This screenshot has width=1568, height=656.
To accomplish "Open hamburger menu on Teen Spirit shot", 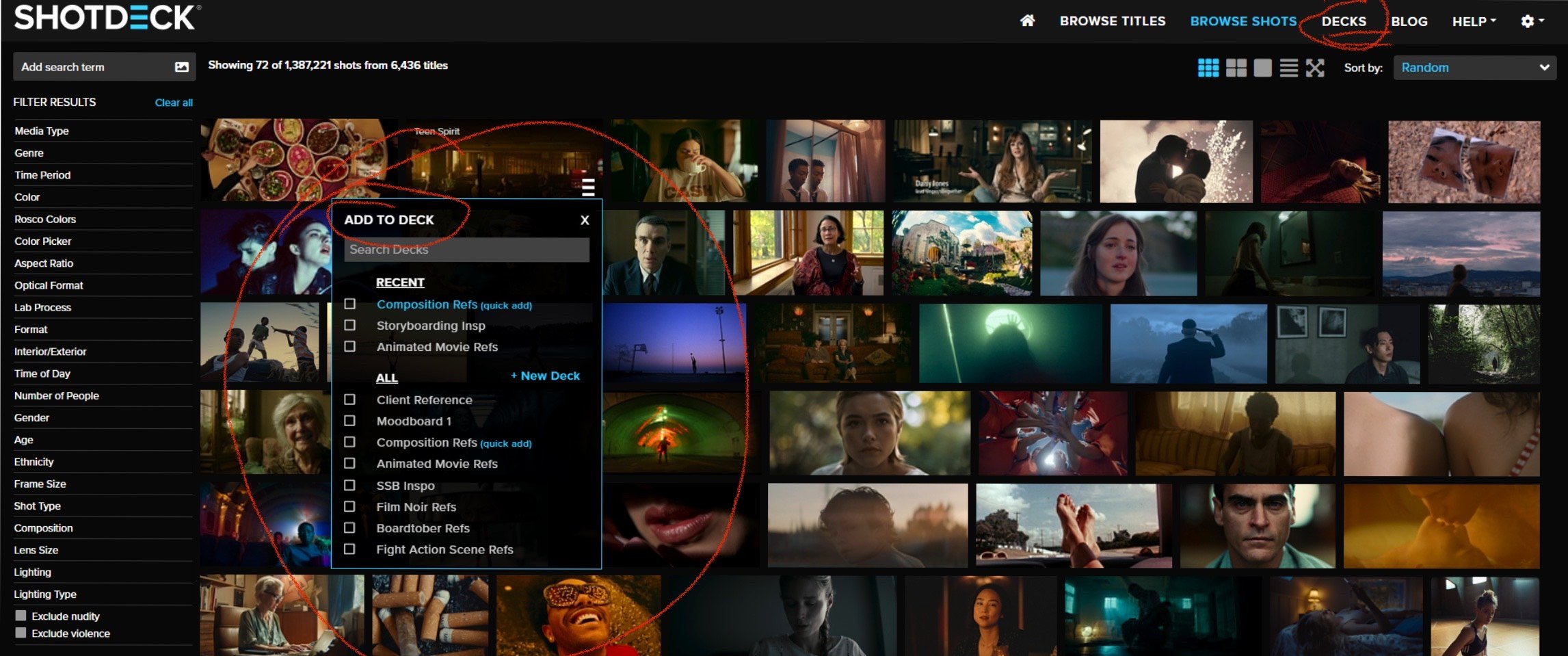I will (588, 187).
